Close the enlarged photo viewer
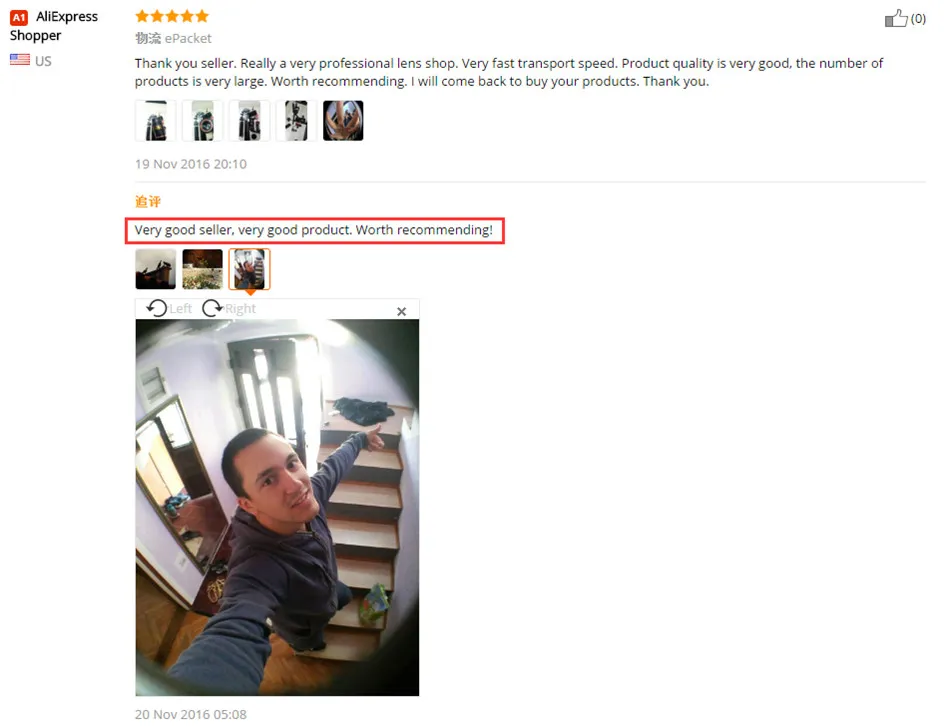The height and width of the screenshot is (726, 950). (401, 311)
